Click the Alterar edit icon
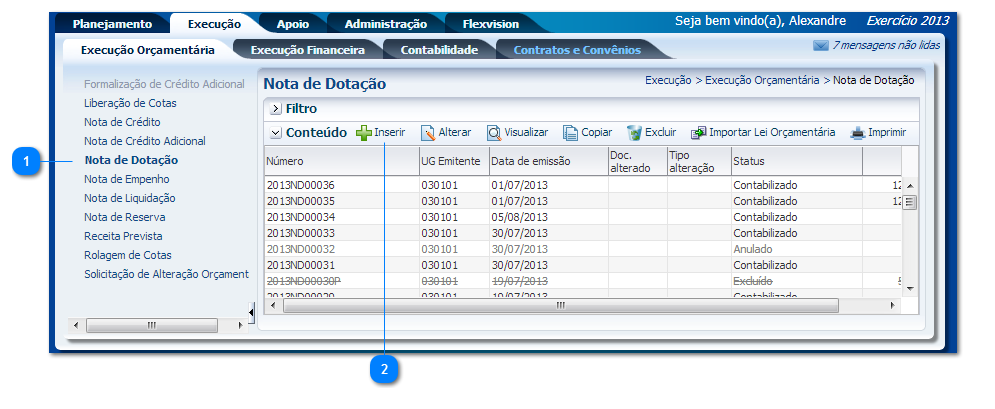 428,133
